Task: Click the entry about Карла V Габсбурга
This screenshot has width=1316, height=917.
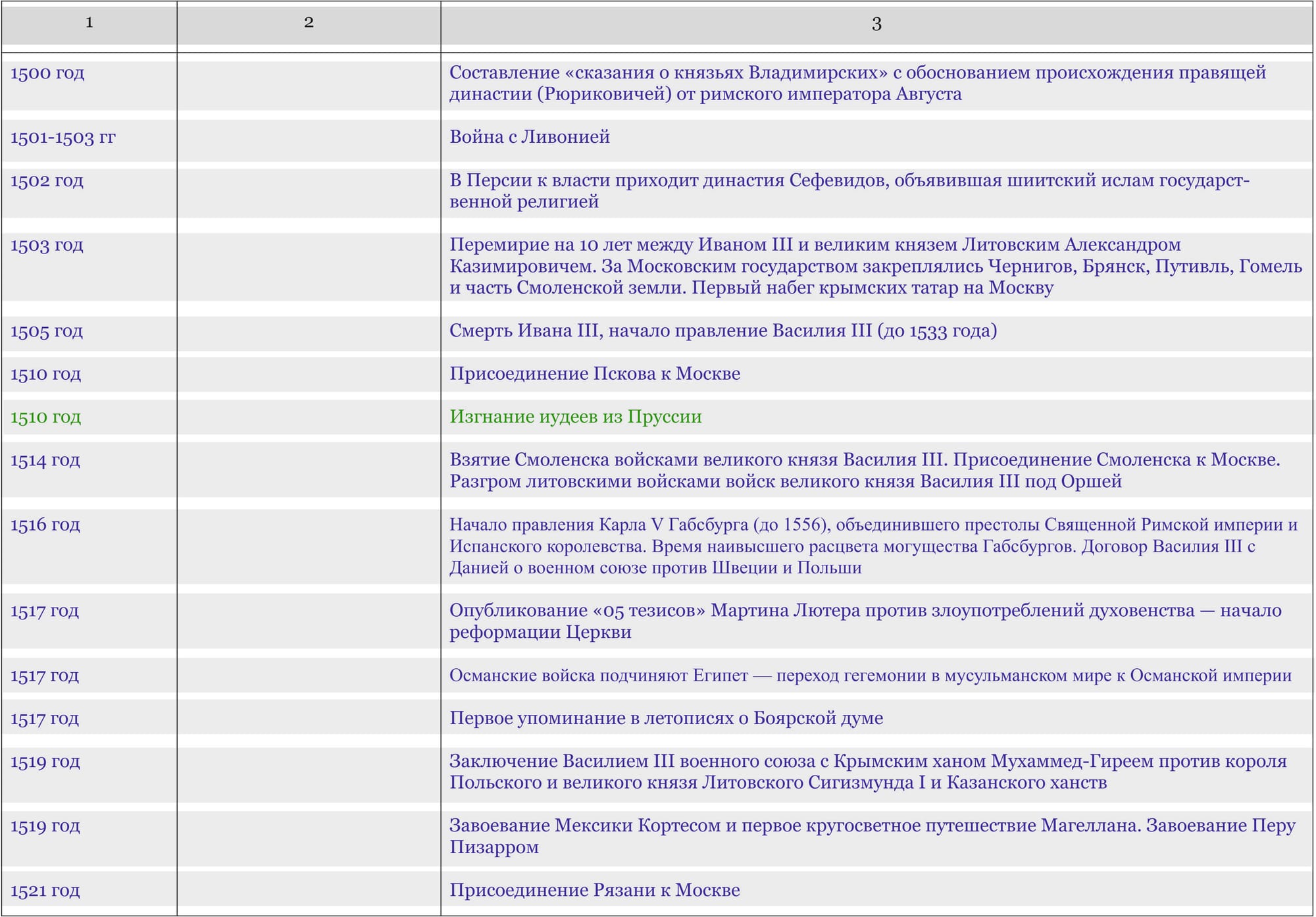Action: (874, 546)
